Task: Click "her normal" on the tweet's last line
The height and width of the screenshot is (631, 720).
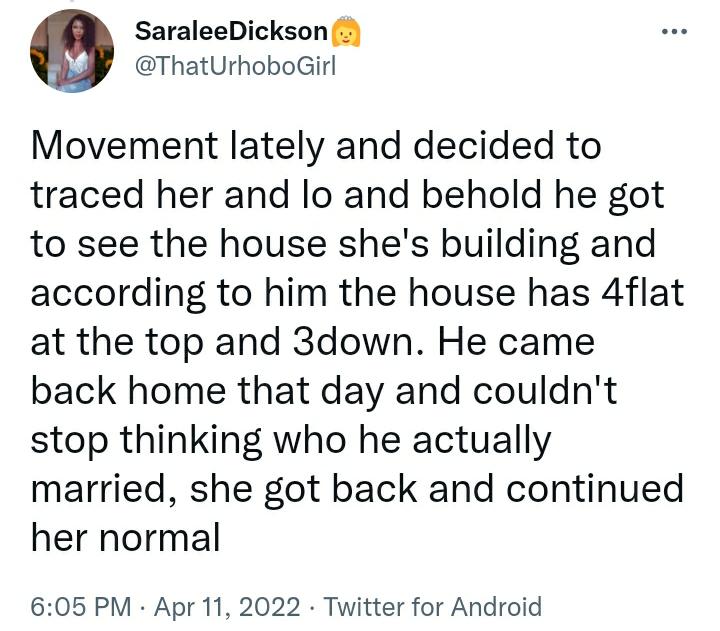Action: pos(126,537)
